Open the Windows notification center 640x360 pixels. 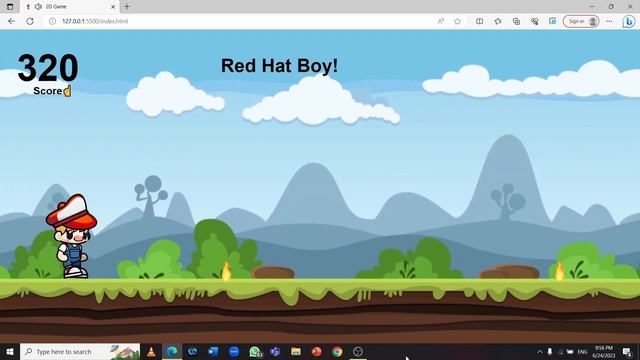627,351
